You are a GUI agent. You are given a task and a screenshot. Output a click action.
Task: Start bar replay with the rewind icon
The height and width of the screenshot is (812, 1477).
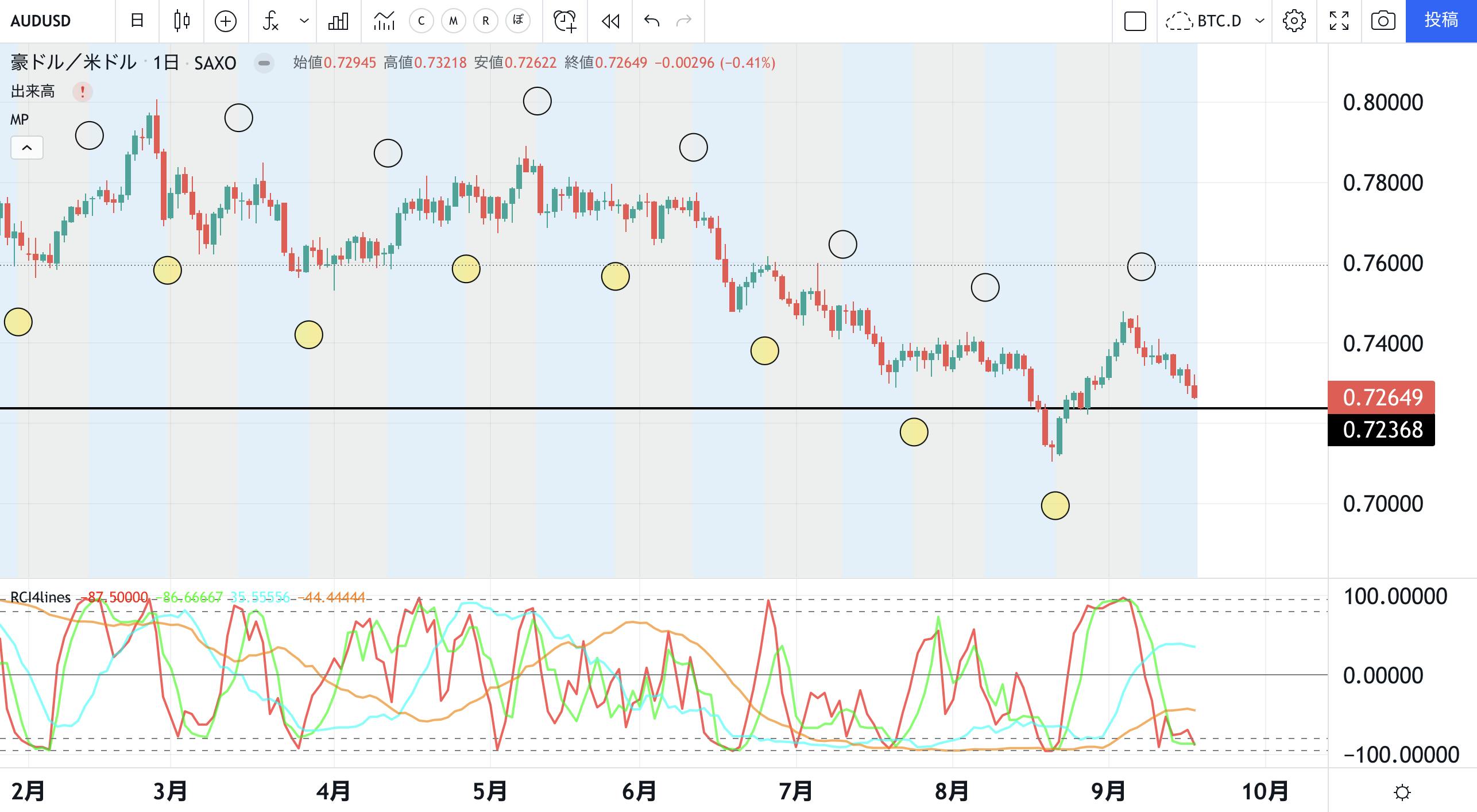(x=610, y=21)
